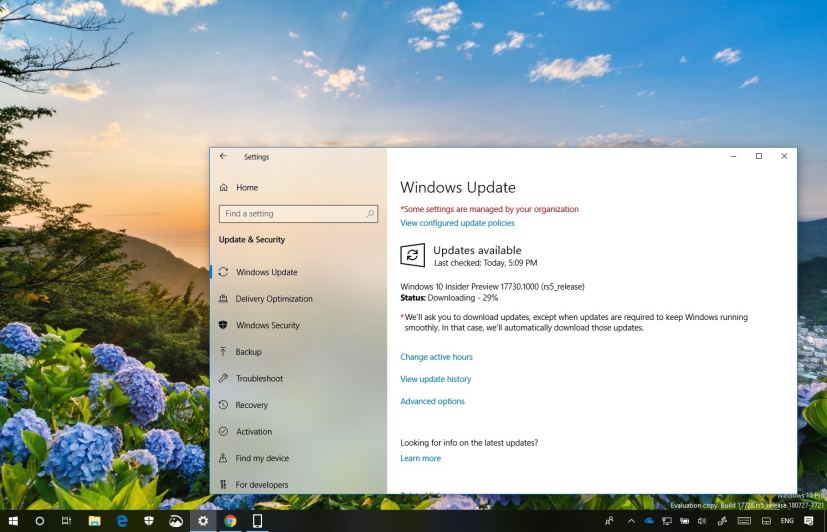Click the Recovery clock icon
The height and width of the screenshot is (532, 827).
[223, 405]
